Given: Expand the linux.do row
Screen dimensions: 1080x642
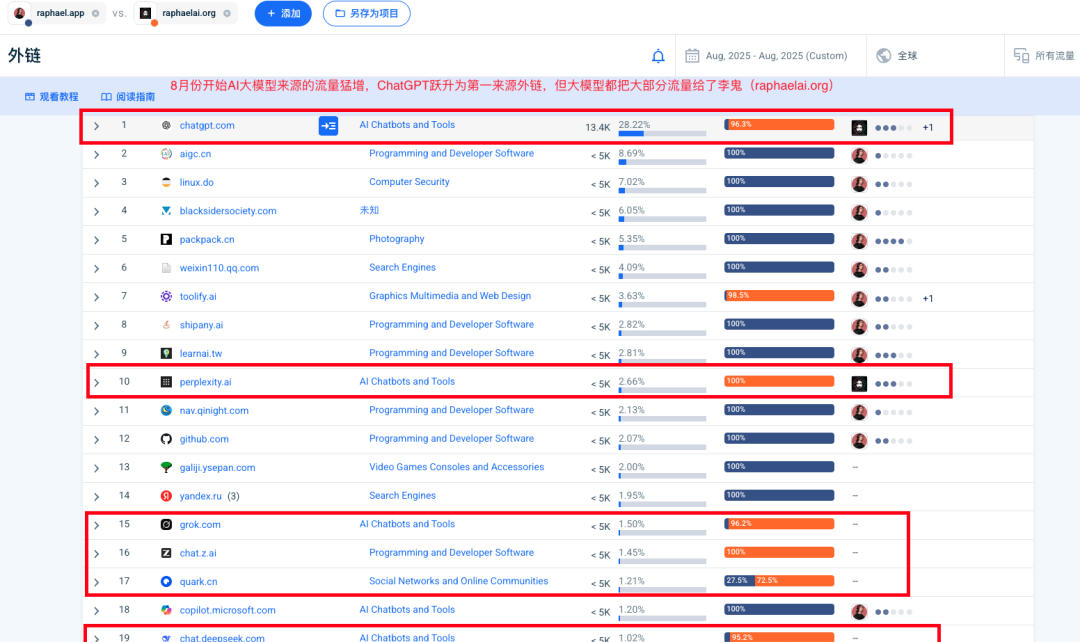Looking at the screenshot, I should 96,183.
